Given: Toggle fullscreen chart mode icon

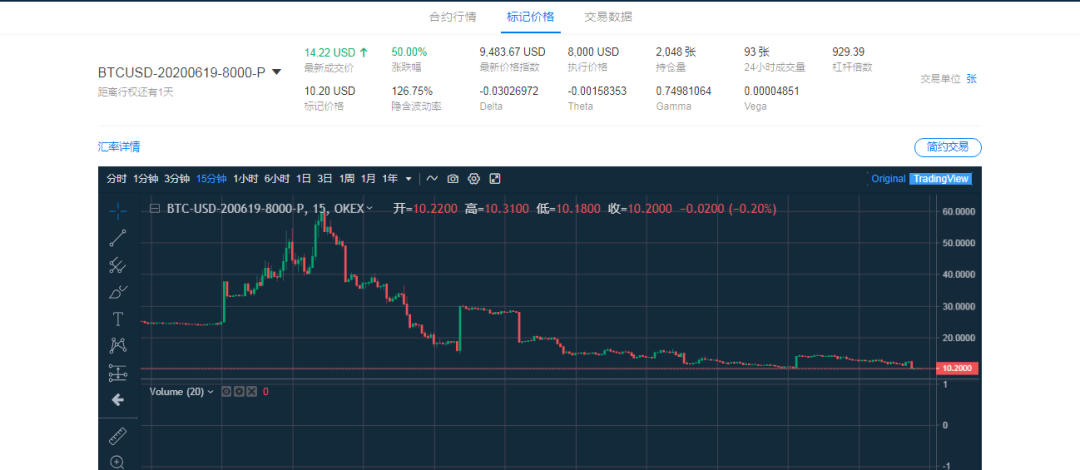Looking at the screenshot, I should click(x=495, y=178).
